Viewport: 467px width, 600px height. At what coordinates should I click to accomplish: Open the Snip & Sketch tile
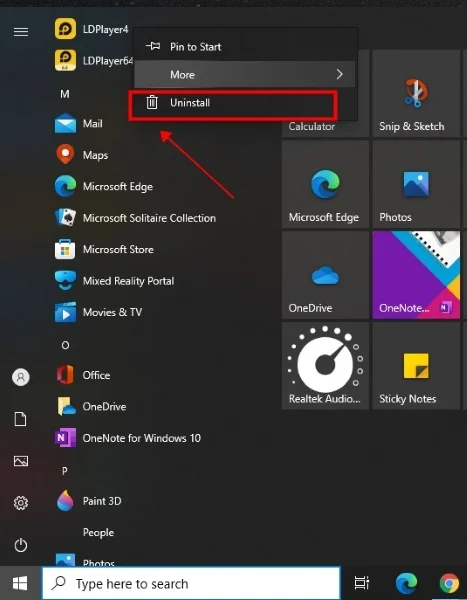[x=416, y=93]
